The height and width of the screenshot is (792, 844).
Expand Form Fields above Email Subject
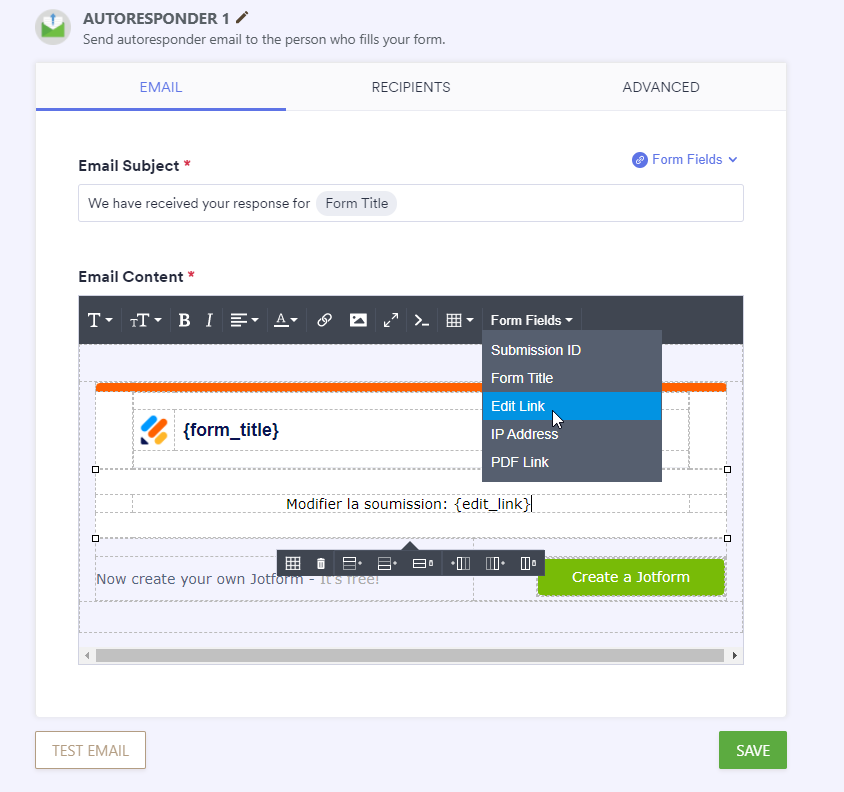point(685,160)
